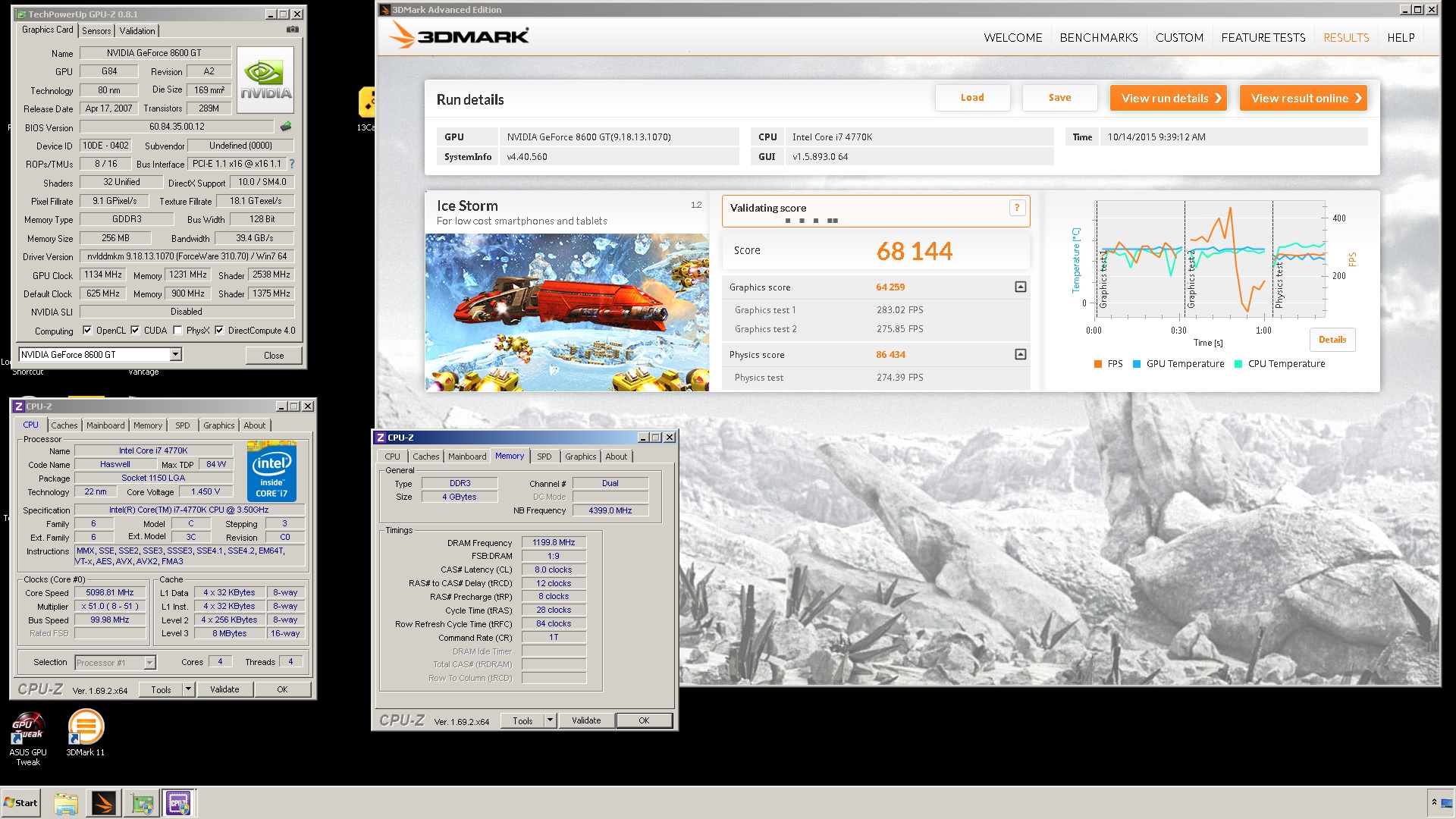
Task: Click the partly hidden yellow desktop icon
Action: click(367, 102)
